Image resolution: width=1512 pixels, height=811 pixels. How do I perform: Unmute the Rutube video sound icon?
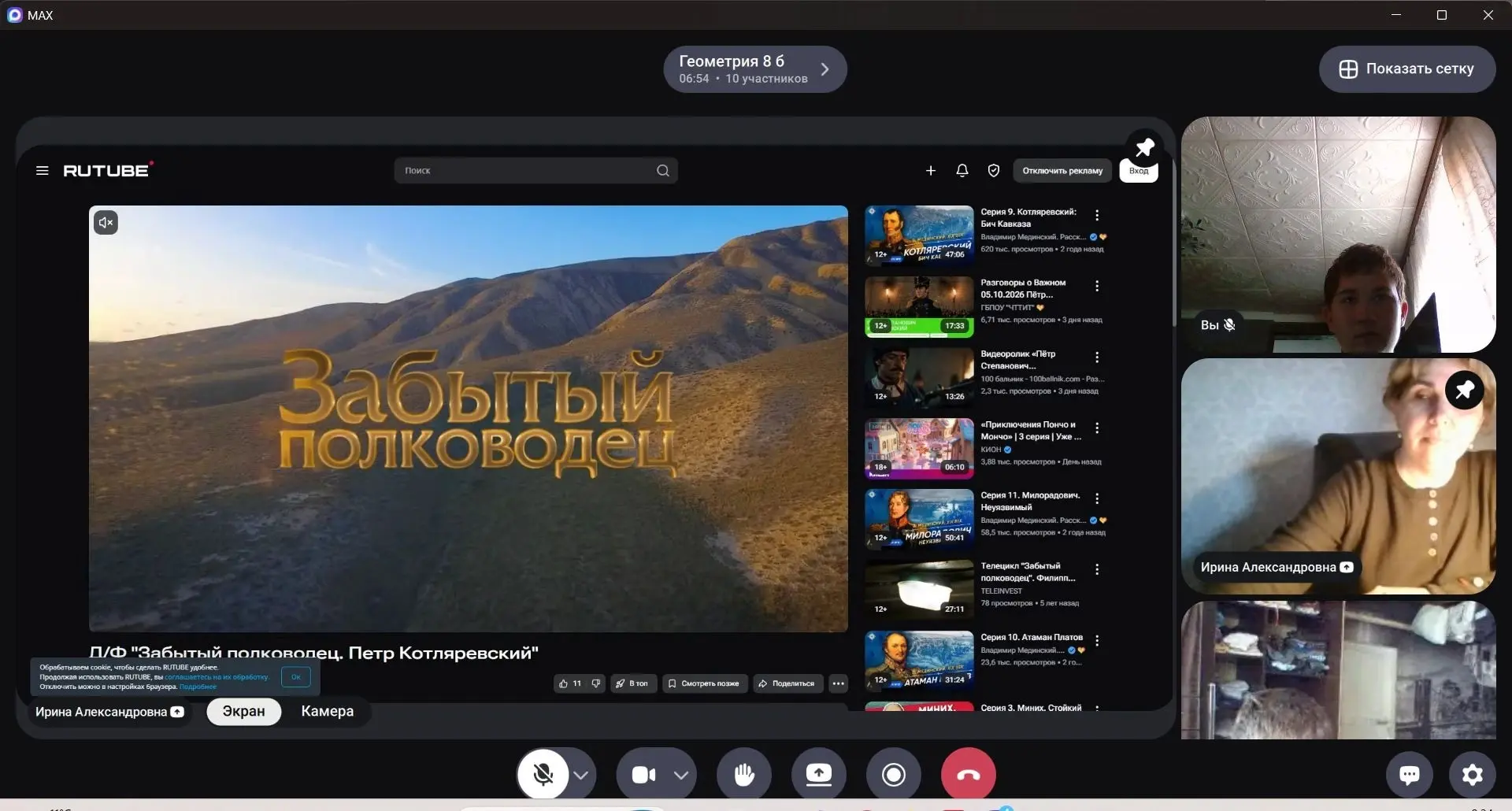point(106,223)
